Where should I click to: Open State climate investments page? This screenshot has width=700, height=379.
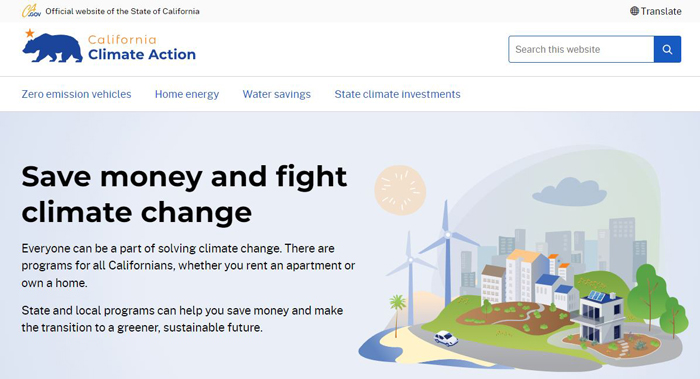[397, 94]
